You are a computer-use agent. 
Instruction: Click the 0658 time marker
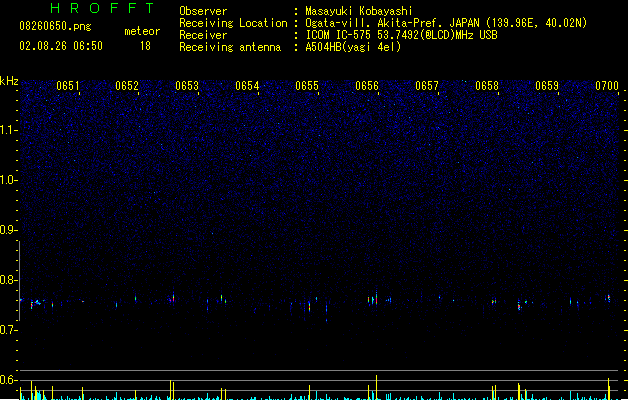point(487,86)
